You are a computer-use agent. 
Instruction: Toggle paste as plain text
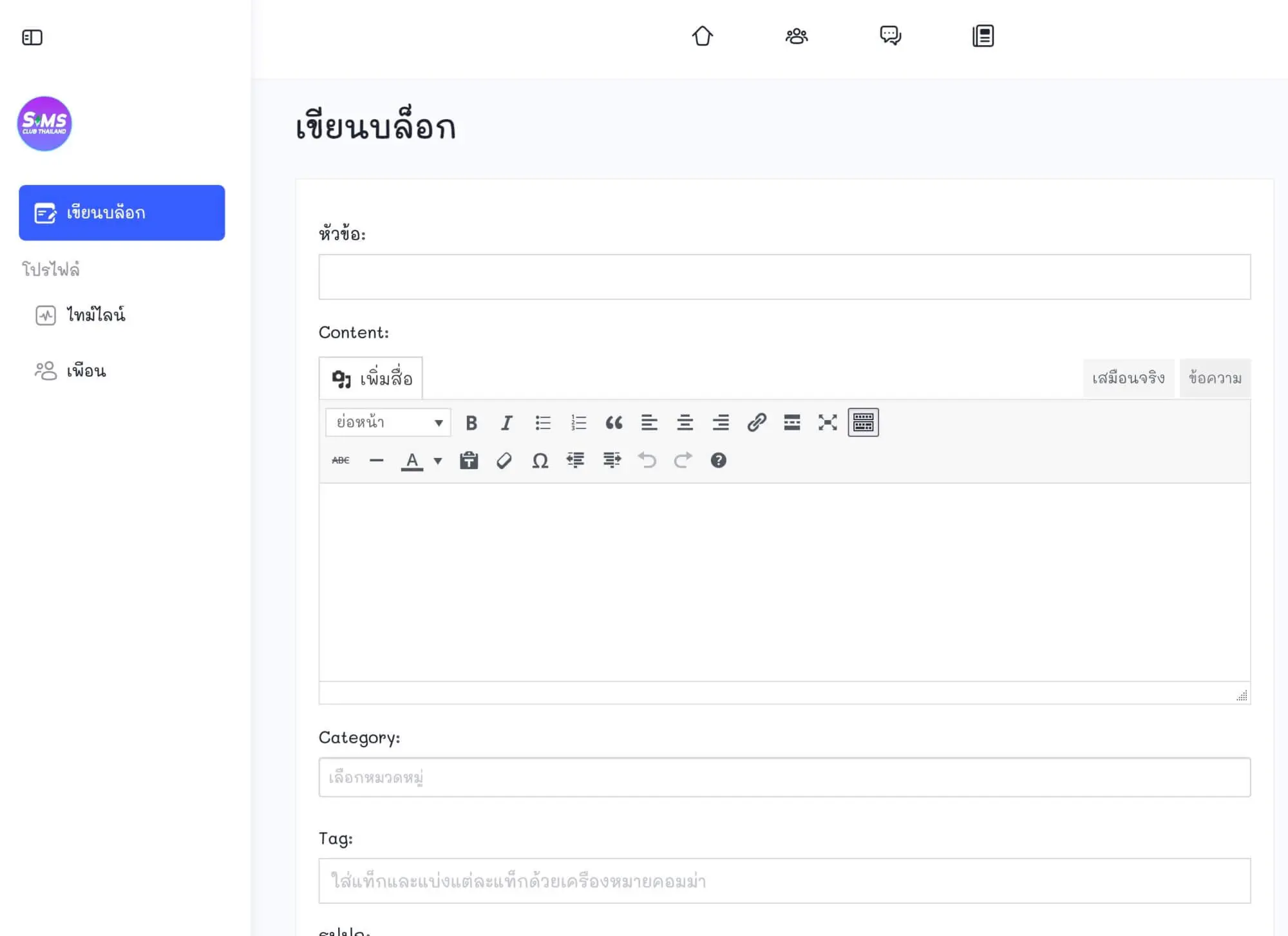469,460
